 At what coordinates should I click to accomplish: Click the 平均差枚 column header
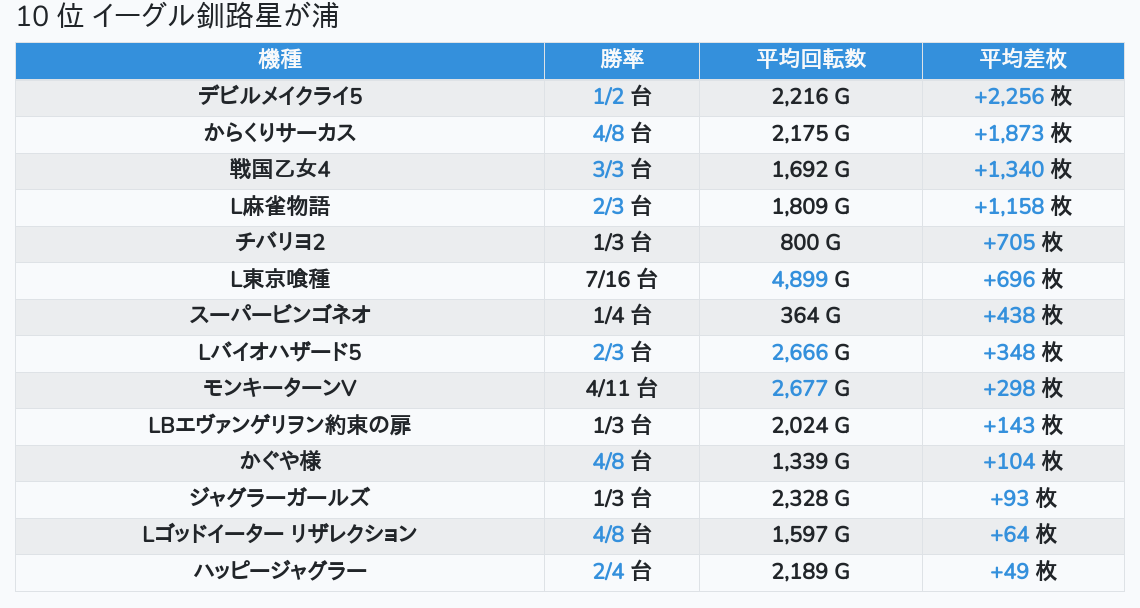tap(1023, 60)
